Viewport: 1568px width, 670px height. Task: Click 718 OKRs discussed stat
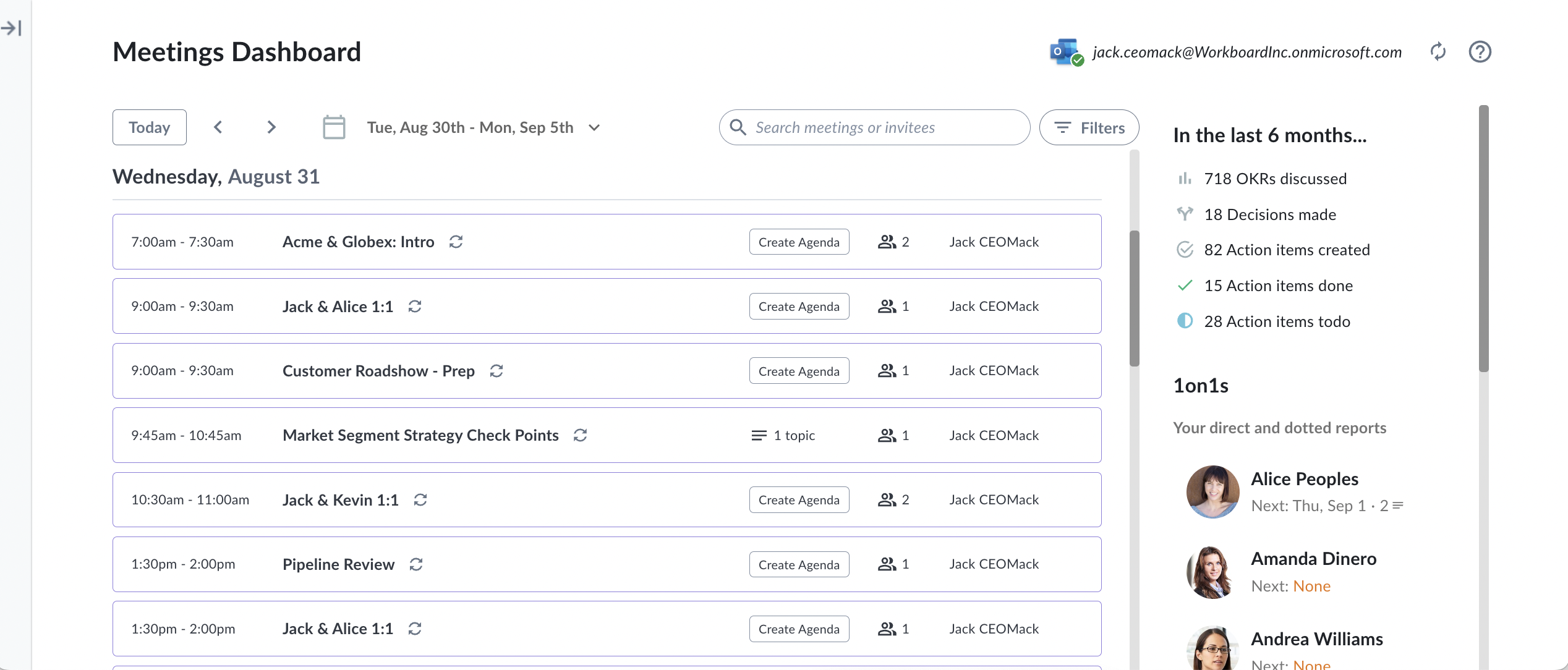click(1261, 179)
